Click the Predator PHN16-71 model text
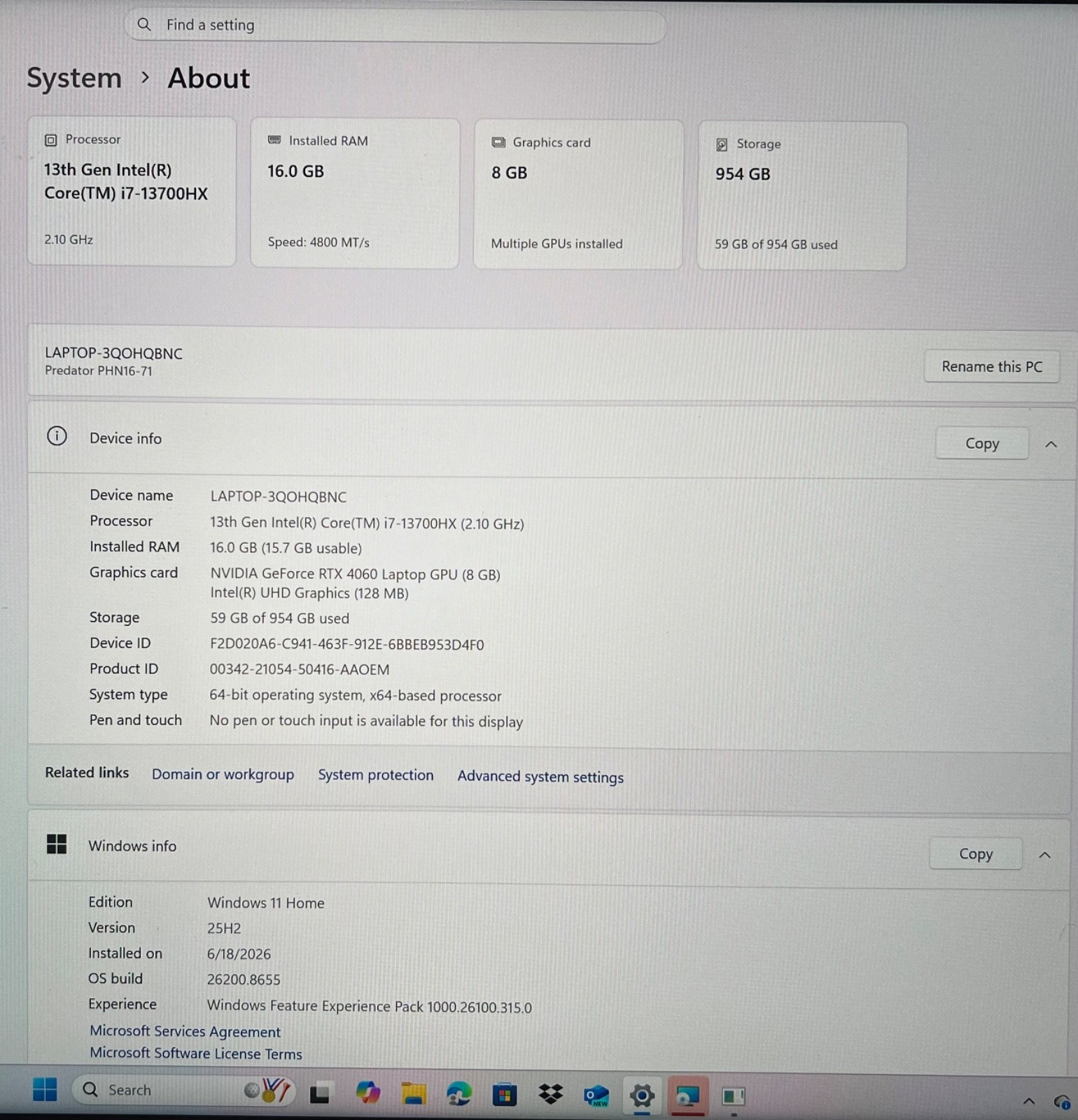The height and width of the screenshot is (1120, 1078). [x=99, y=371]
